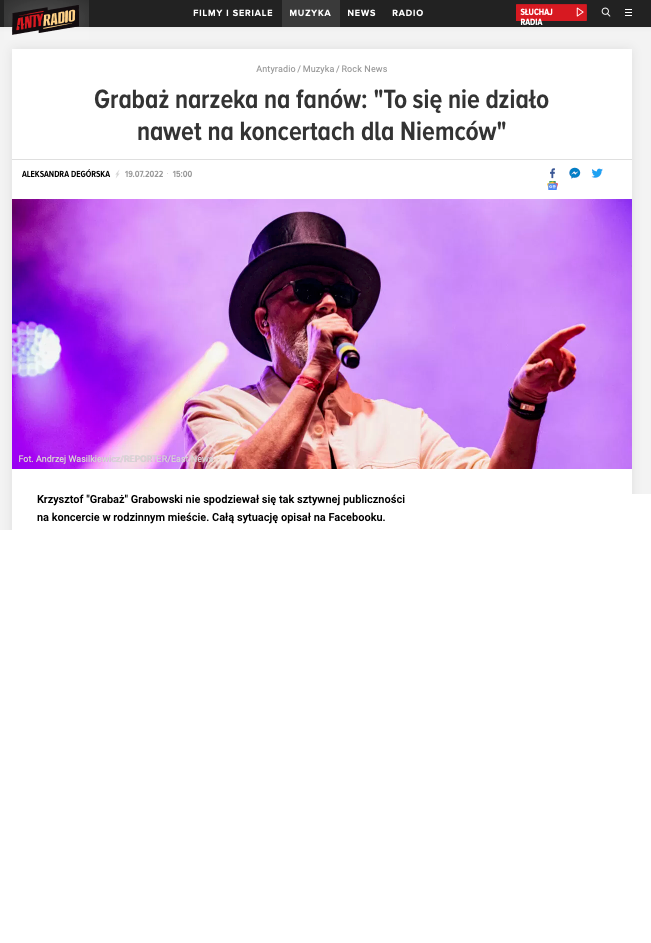Open the Filmy i Seriale menu
The height and width of the screenshot is (943, 651).
233,13
